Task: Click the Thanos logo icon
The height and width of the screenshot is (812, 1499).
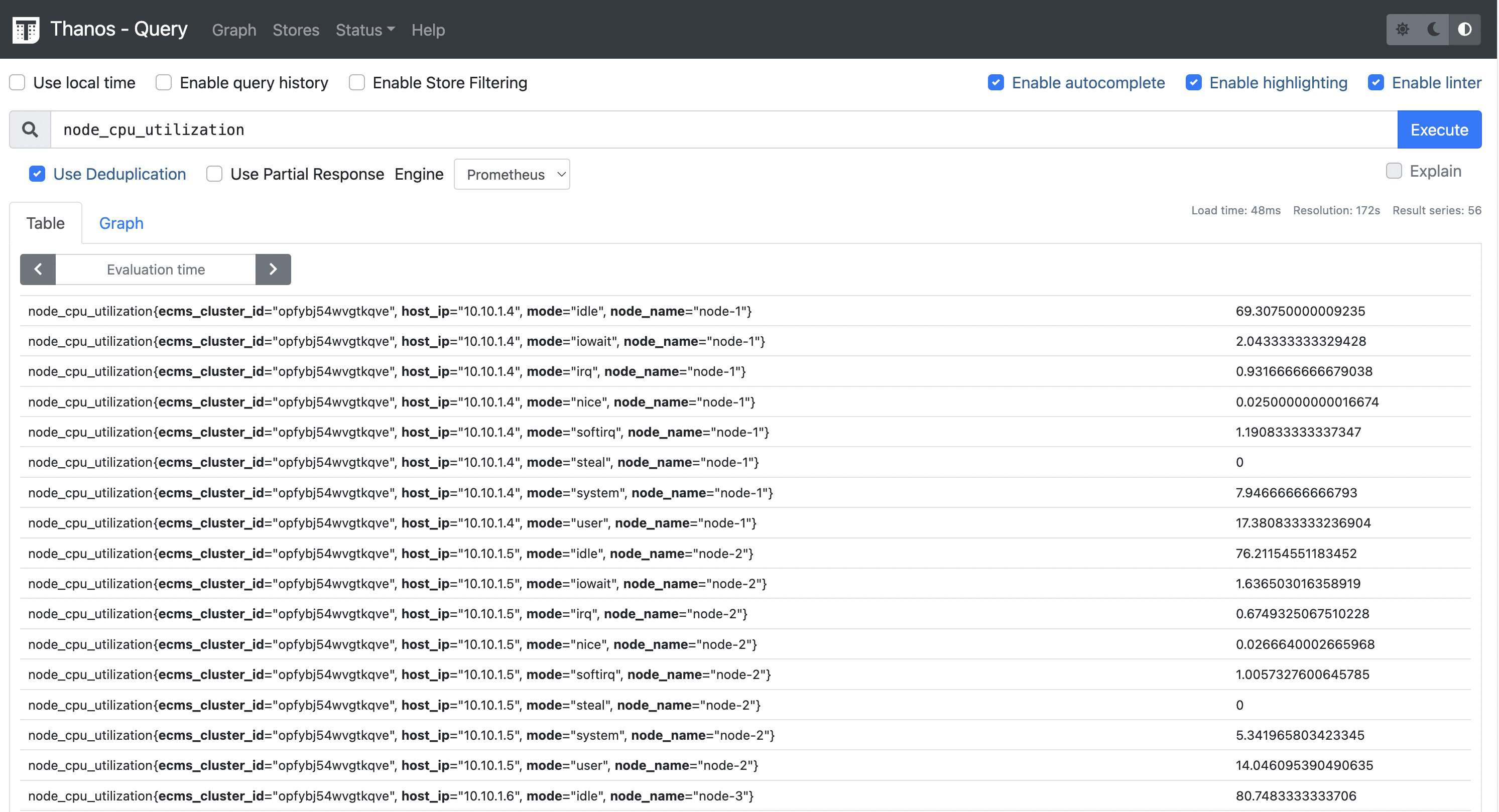Action: [x=26, y=30]
